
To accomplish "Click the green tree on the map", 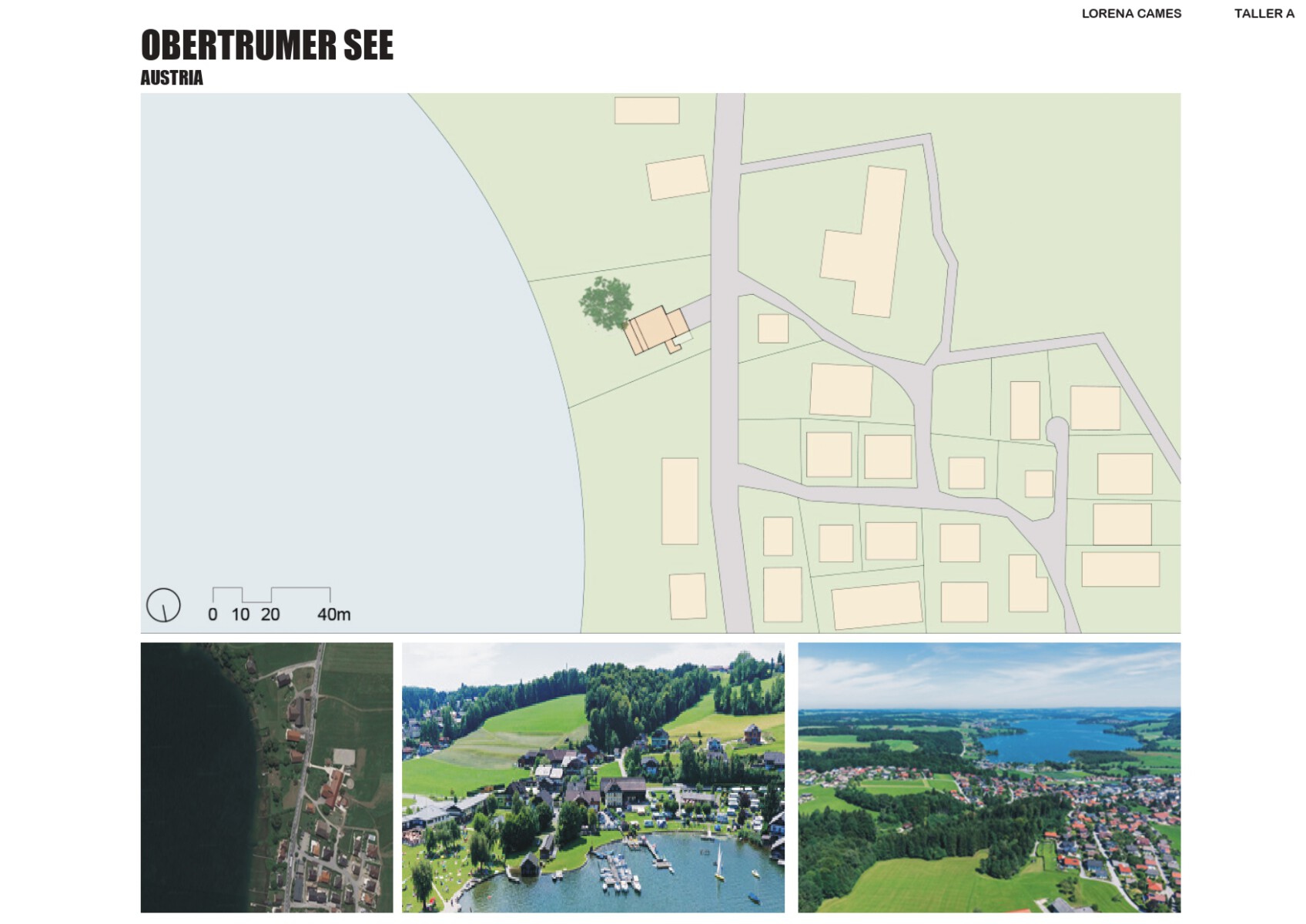I will (606, 303).
